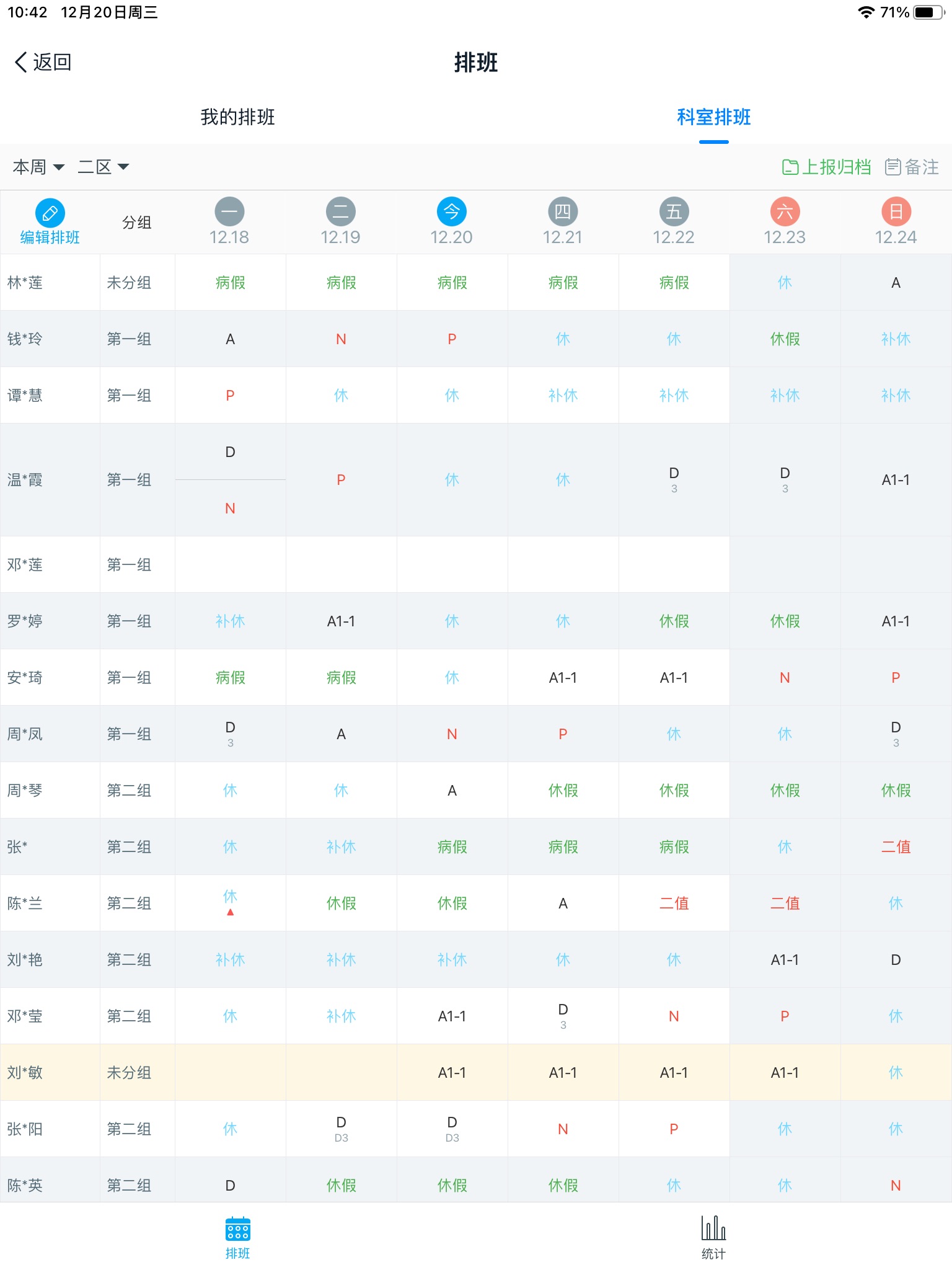Screen dimensions: 952x1270
Task: Select 陈*英 name cell
Action: (50, 1180)
